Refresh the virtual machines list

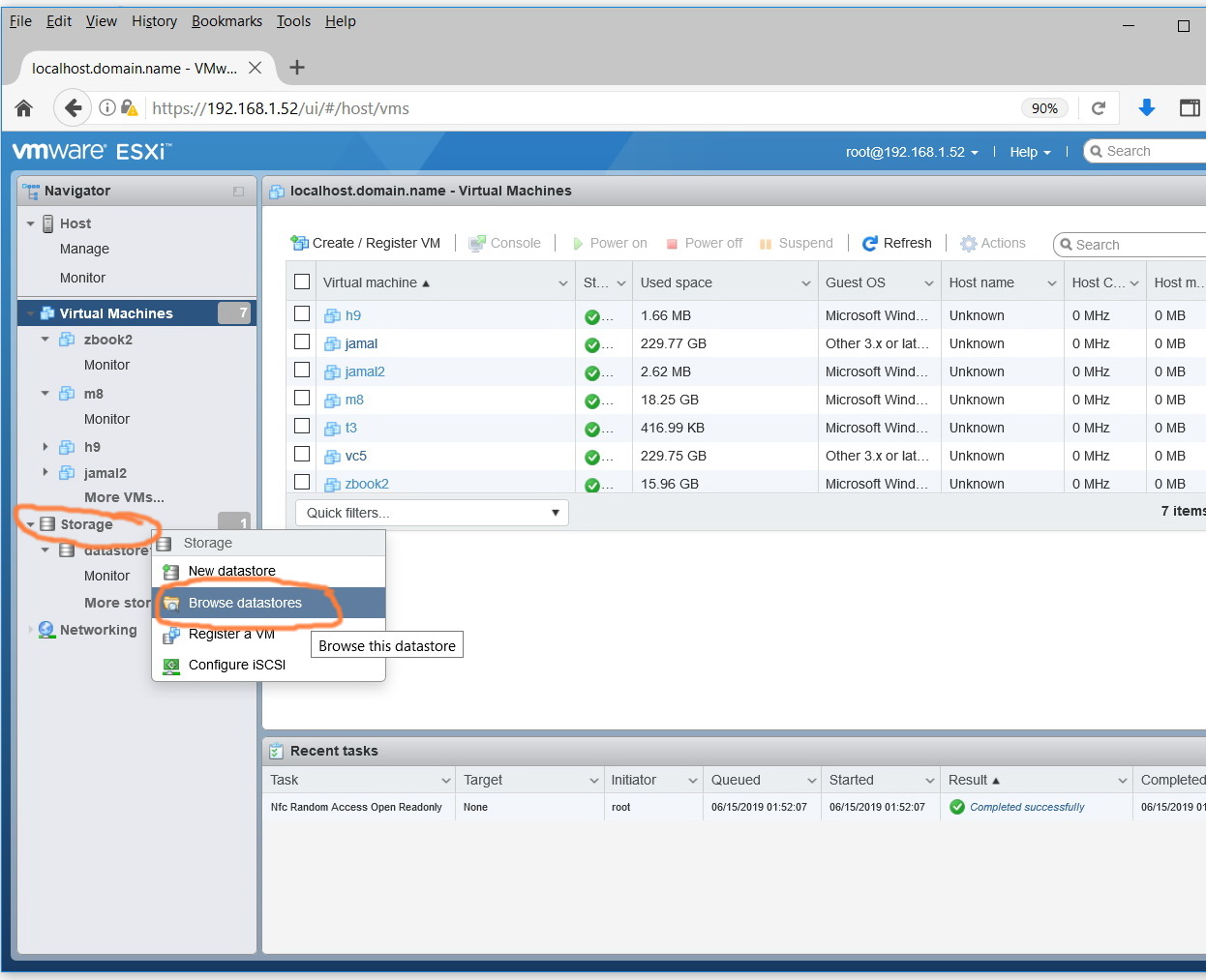pyautogui.click(x=896, y=243)
